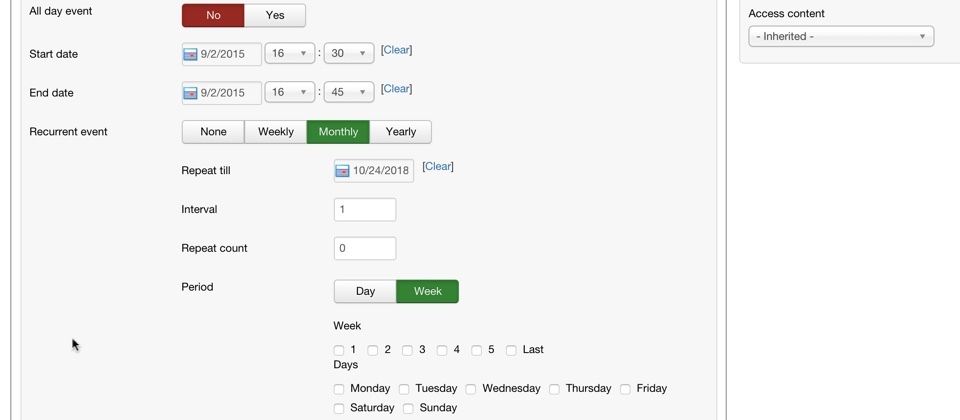This screenshot has height=420, width=960.
Task: Open the Start date minutes dropdown
Action: tap(348, 54)
